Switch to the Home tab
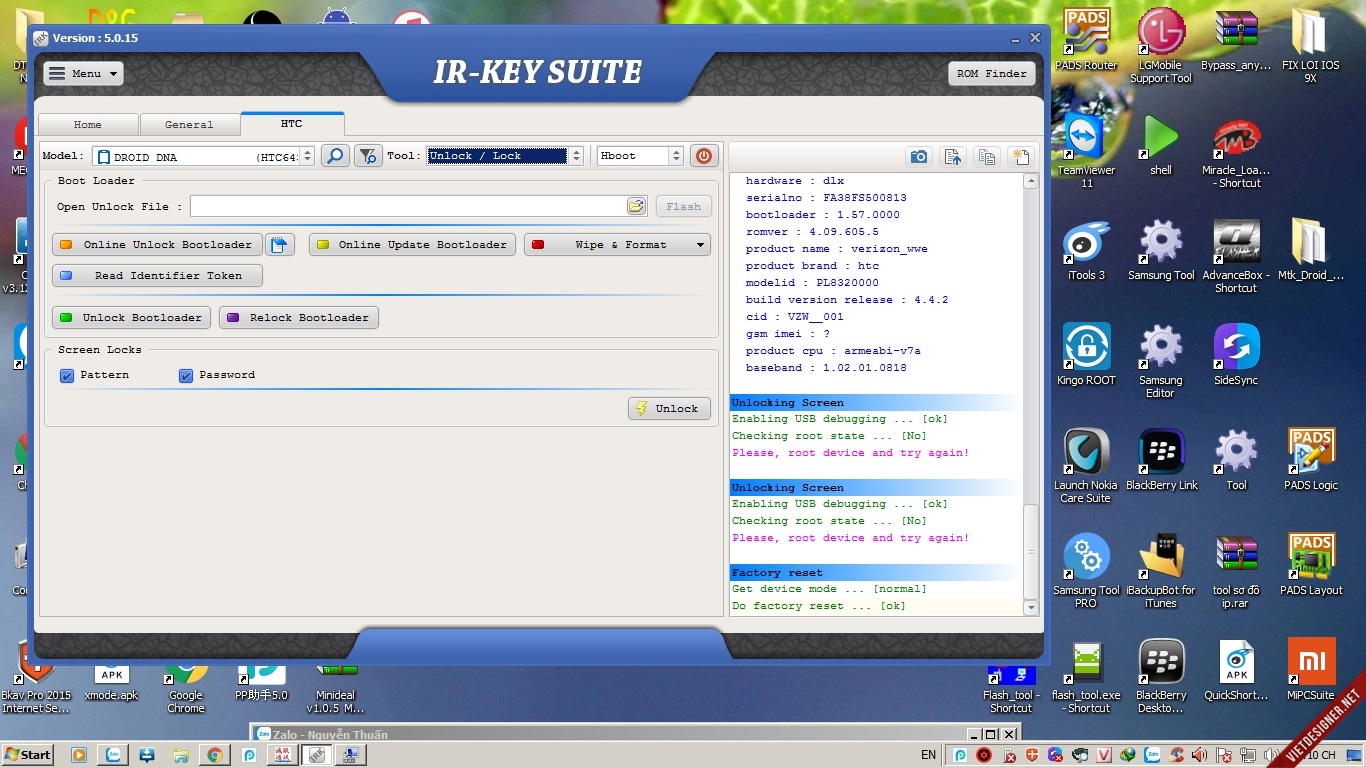The height and width of the screenshot is (768, 1366). click(x=88, y=125)
